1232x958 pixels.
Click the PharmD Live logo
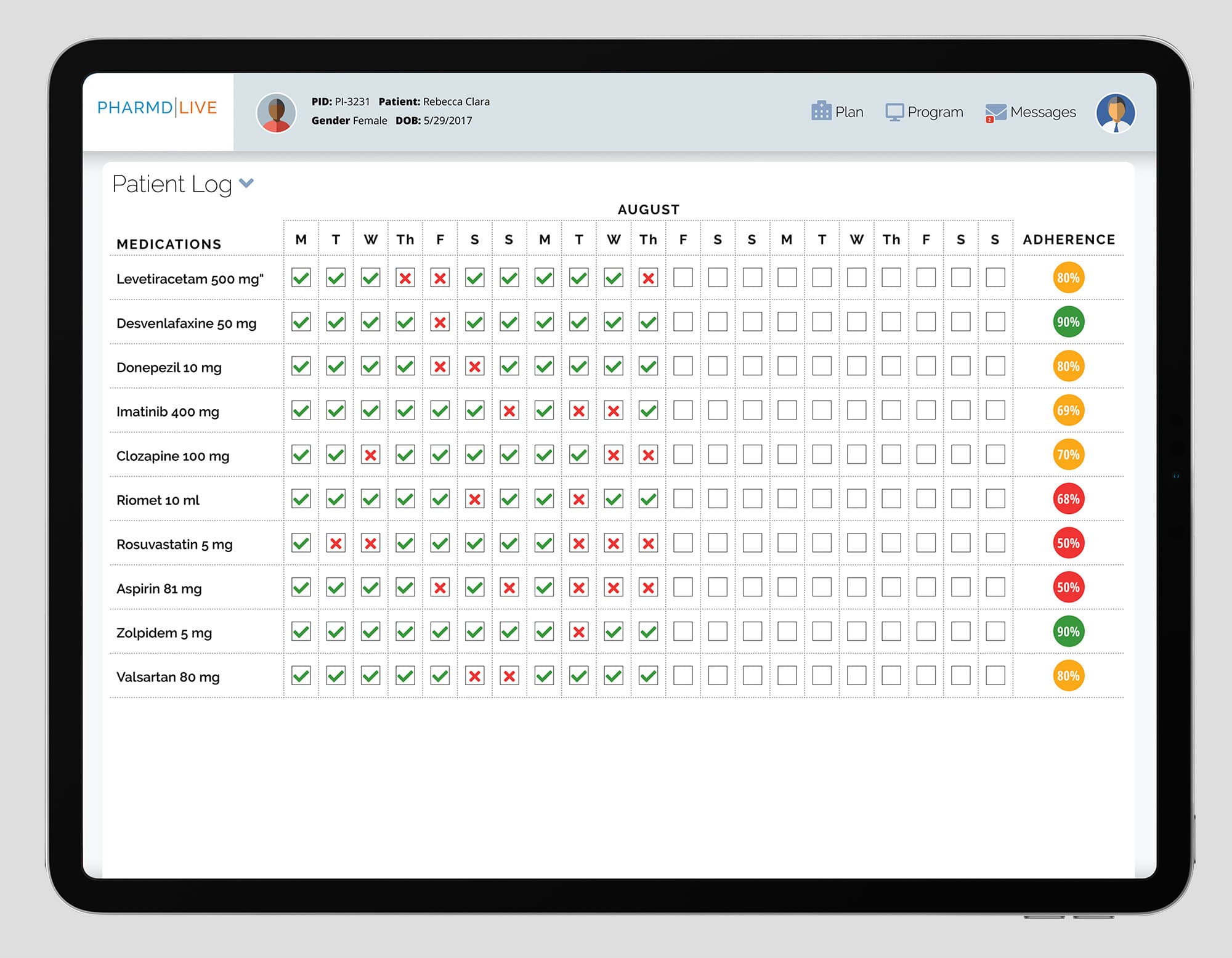pyautogui.click(x=157, y=108)
